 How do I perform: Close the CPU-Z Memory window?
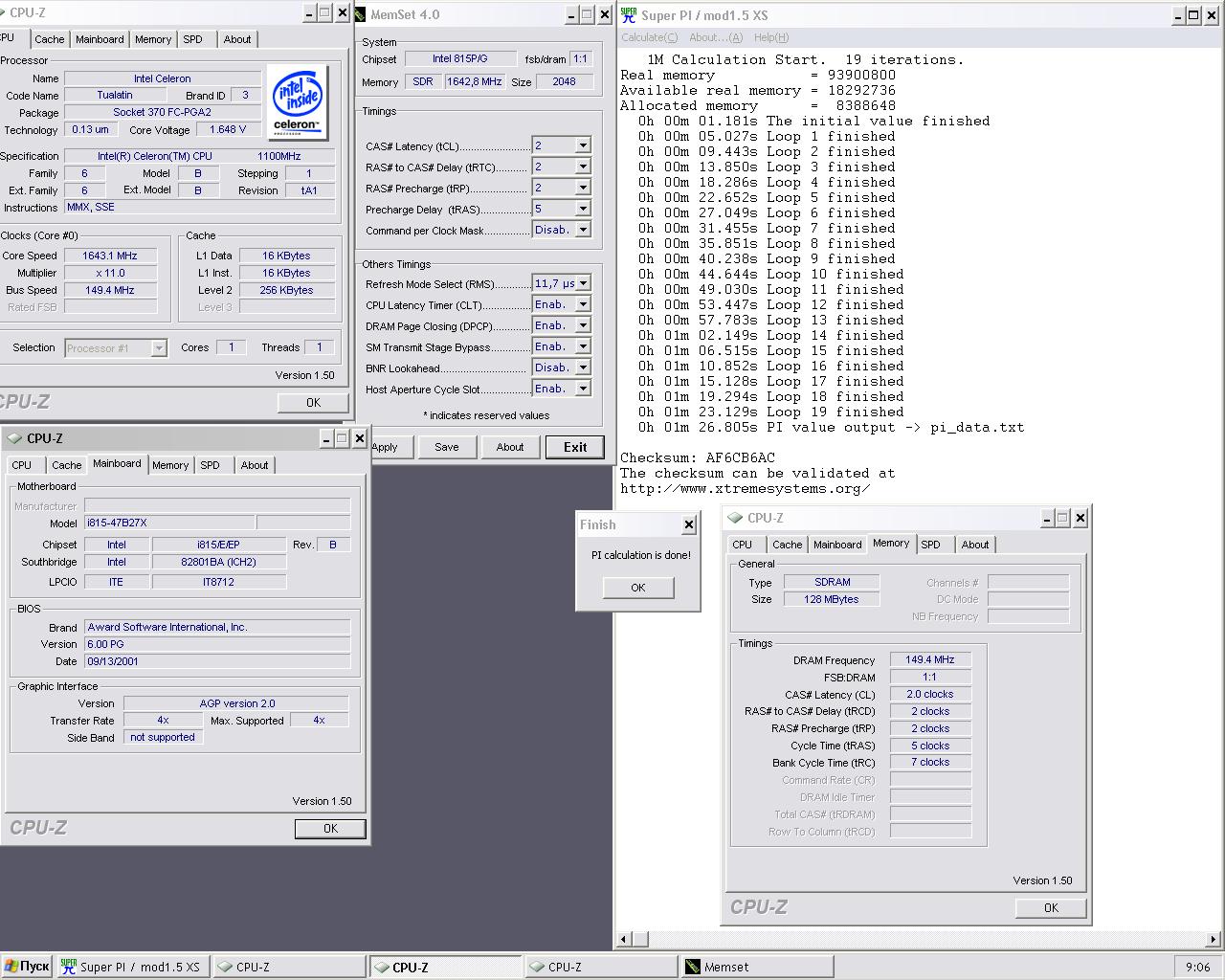pos(1080,518)
